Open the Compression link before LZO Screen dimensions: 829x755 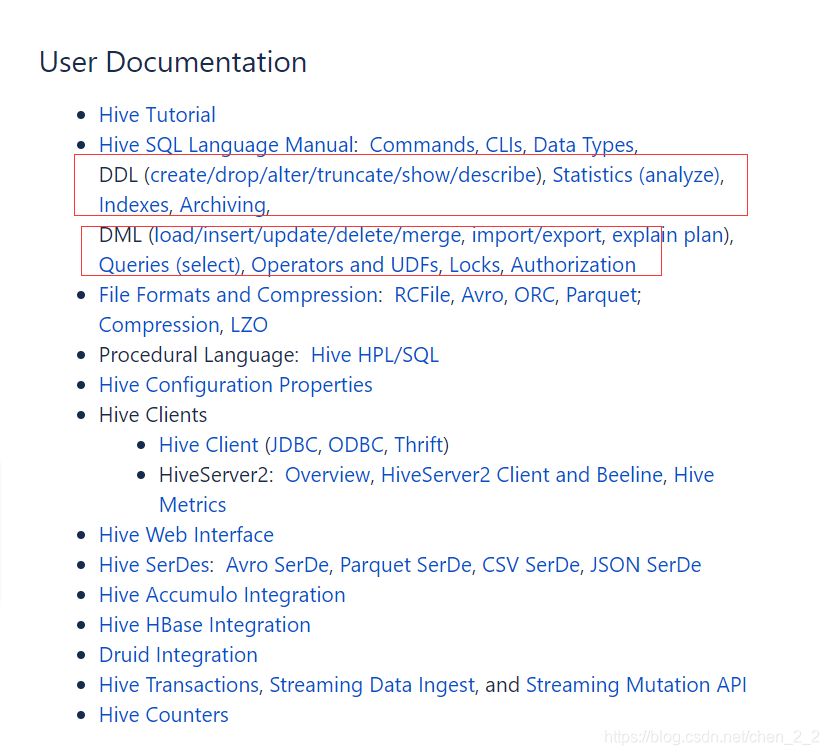159,325
